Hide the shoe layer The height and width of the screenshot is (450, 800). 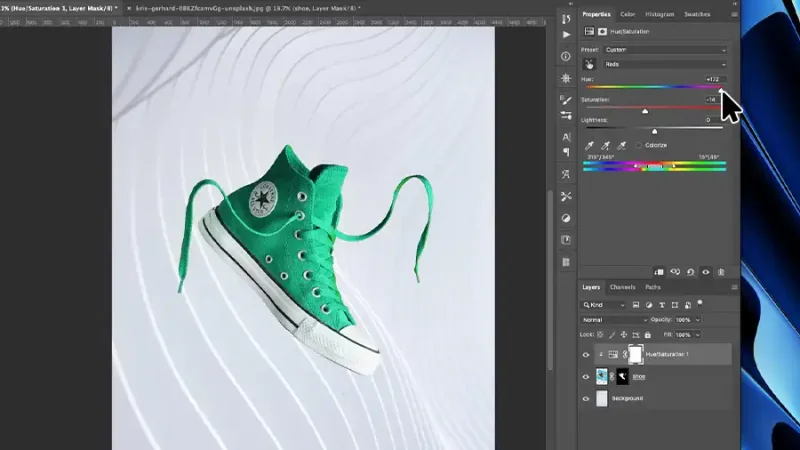(x=586, y=377)
